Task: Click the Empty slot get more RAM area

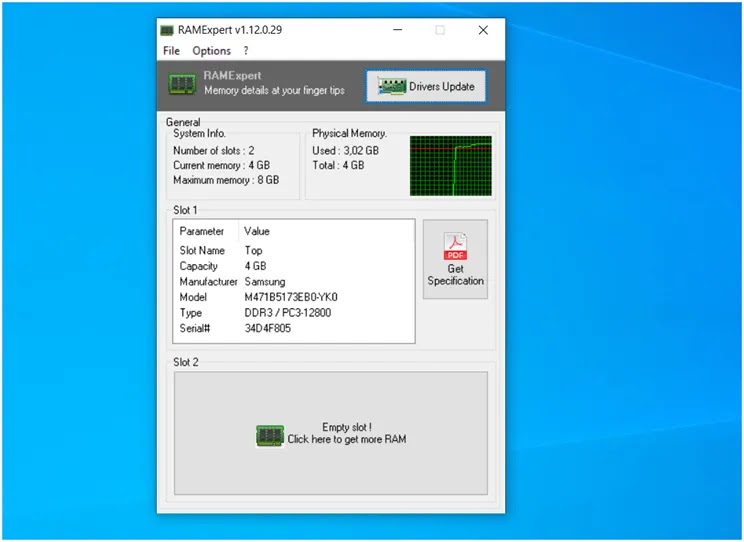Action: tap(331, 433)
